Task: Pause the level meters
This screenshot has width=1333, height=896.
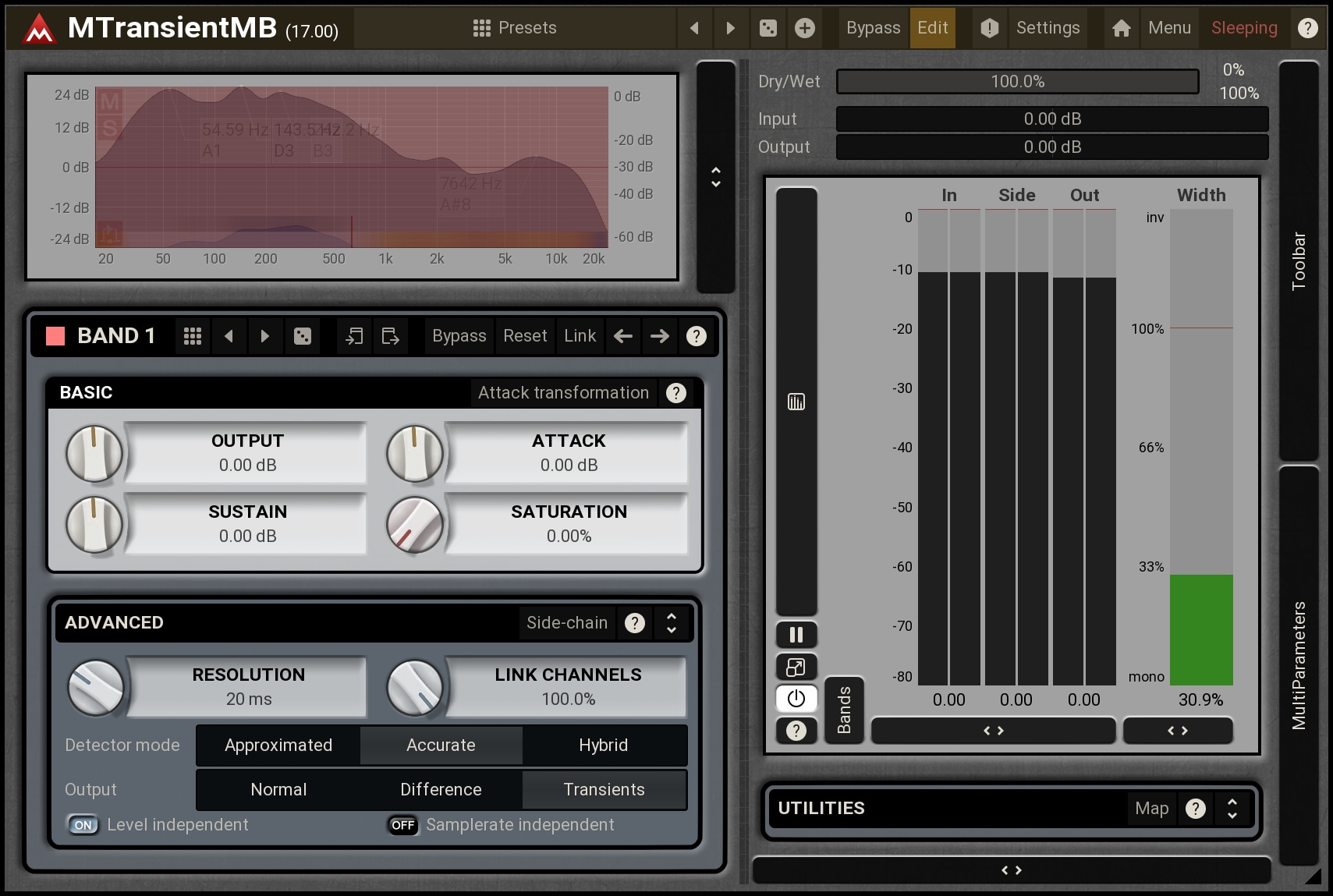Action: [x=796, y=635]
